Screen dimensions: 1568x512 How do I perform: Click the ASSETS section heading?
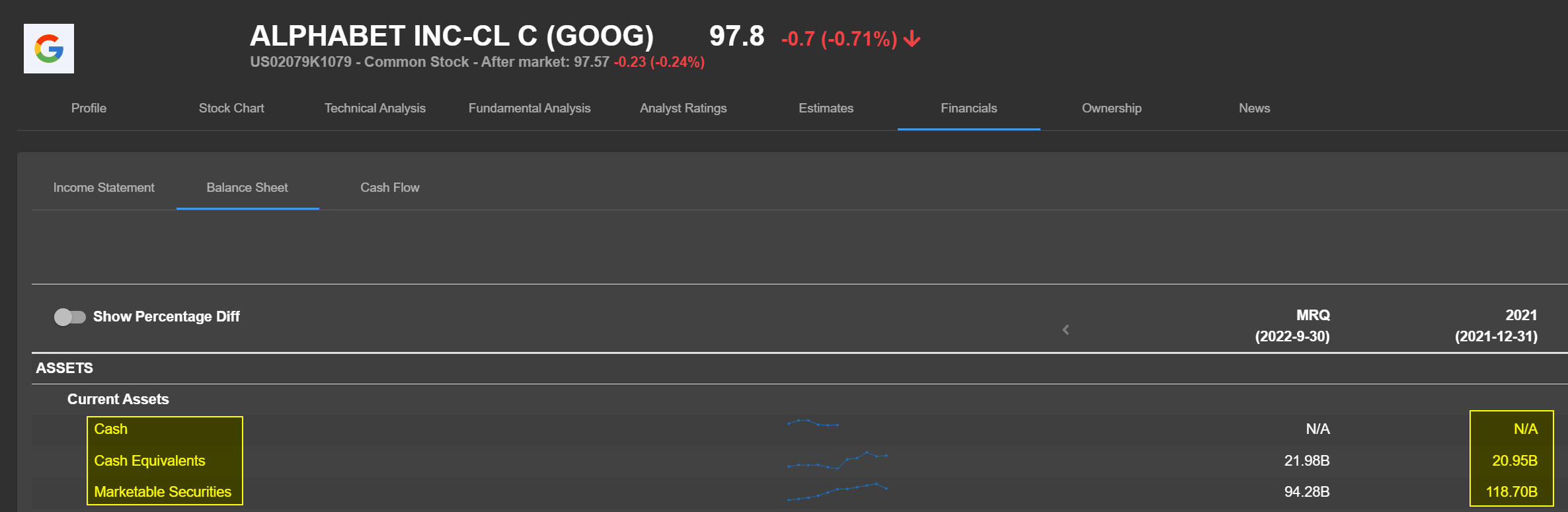pyautogui.click(x=64, y=368)
